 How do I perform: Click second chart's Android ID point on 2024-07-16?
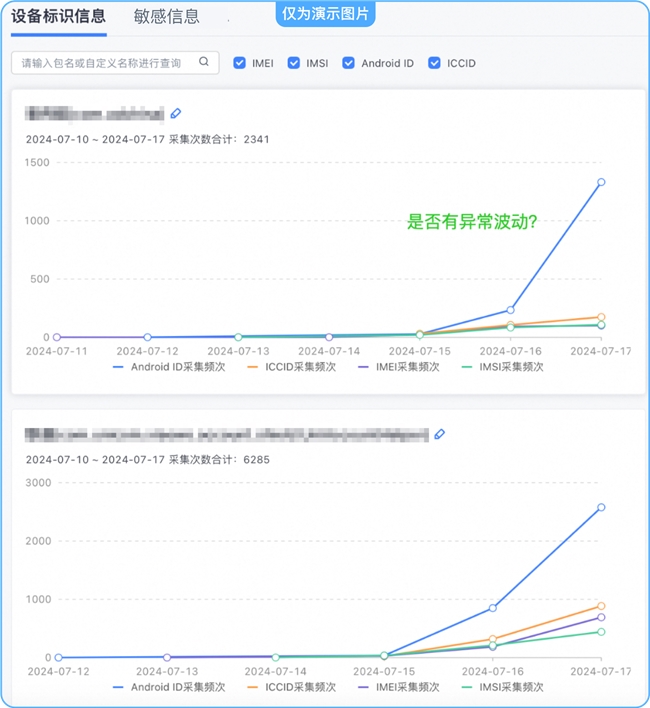tap(493, 608)
